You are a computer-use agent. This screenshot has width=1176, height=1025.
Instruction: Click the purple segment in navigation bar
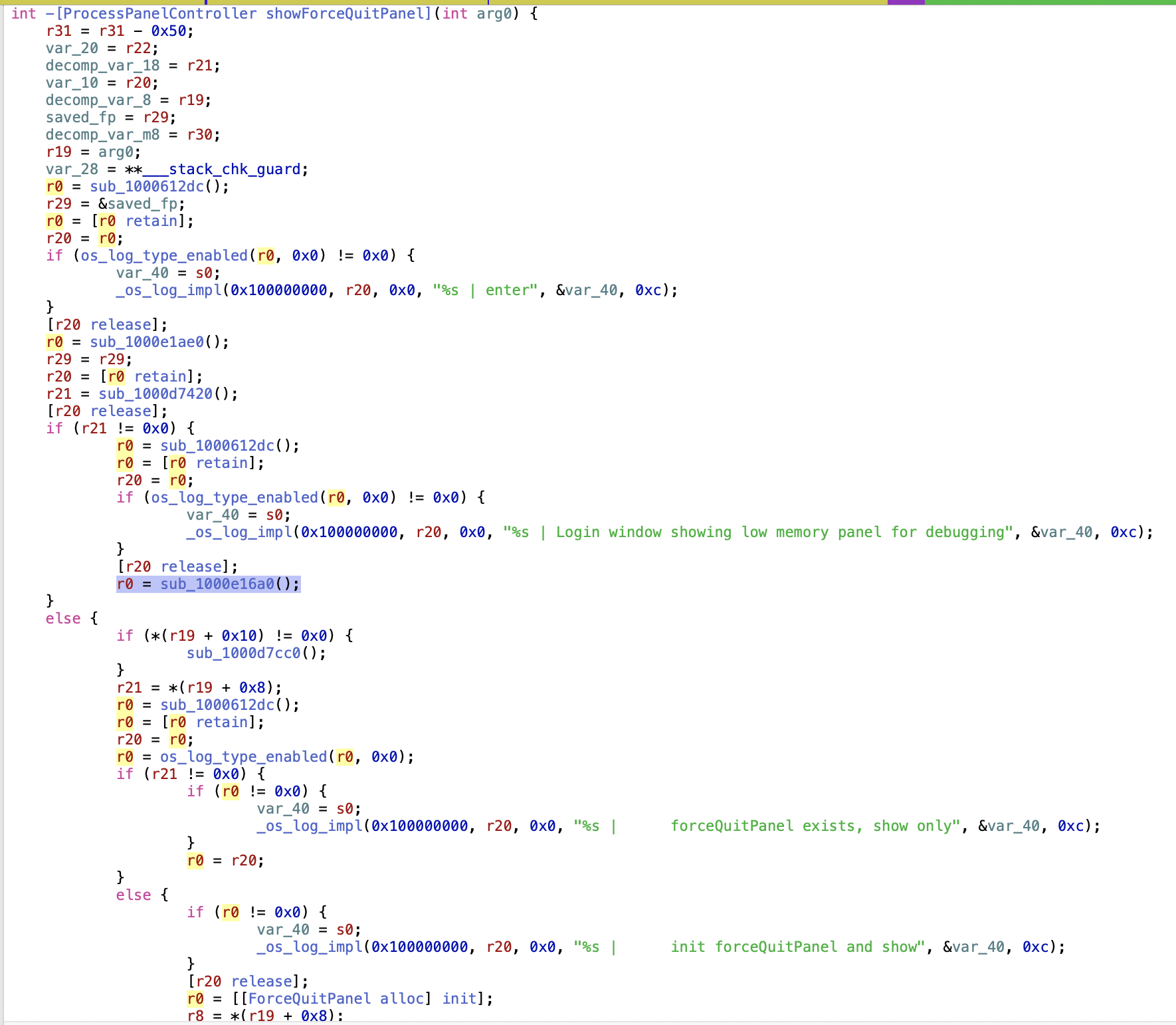point(906,2)
